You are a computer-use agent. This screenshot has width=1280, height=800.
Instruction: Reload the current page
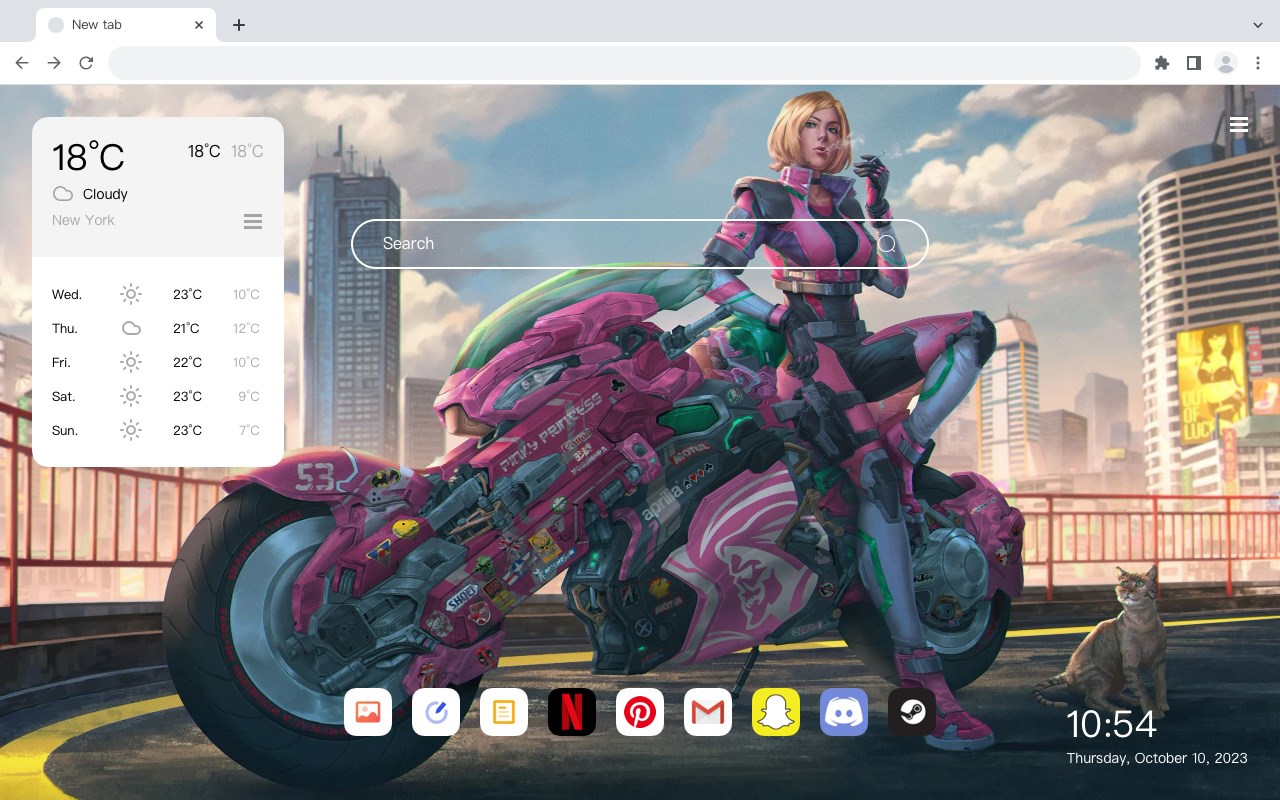point(86,63)
